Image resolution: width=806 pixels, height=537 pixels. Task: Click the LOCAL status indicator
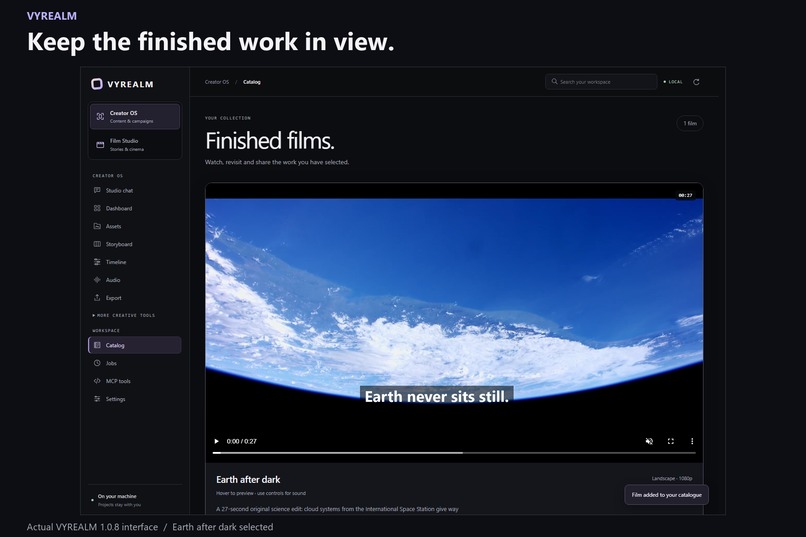click(x=673, y=82)
